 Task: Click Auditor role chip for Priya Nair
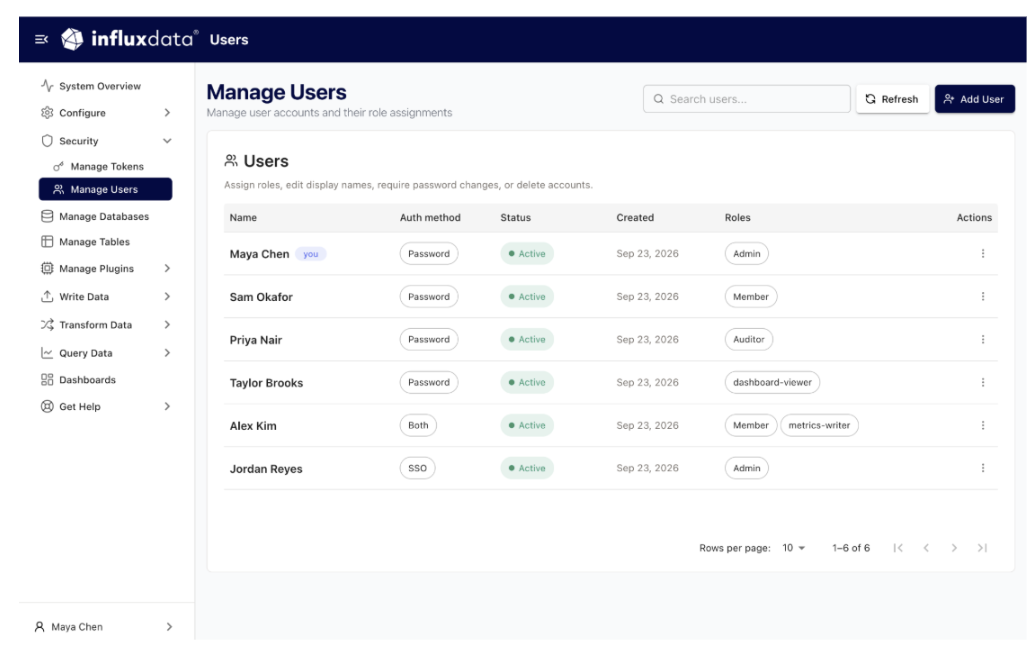click(x=749, y=339)
